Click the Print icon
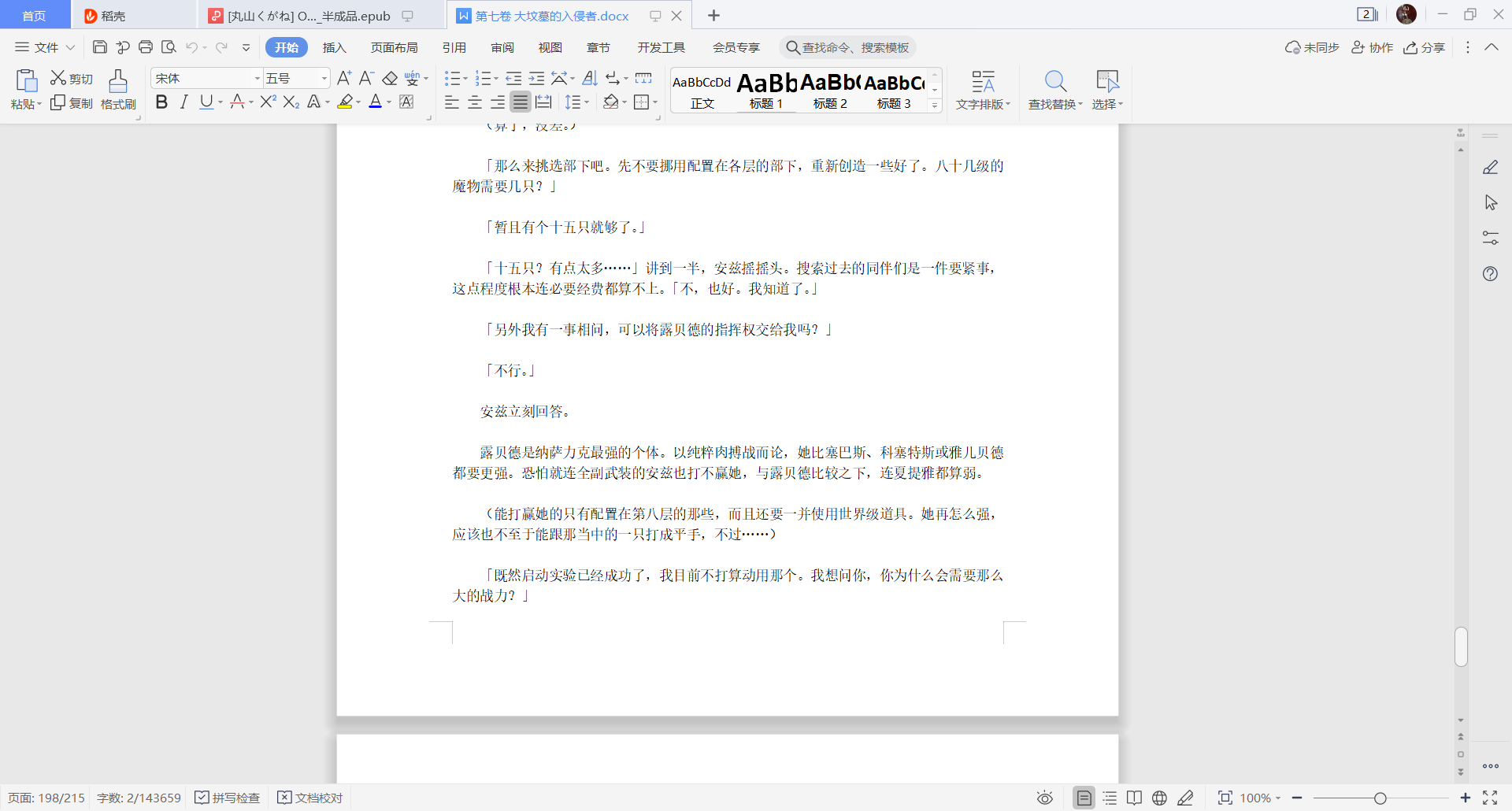1512x811 pixels. click(x=146, y=47)
